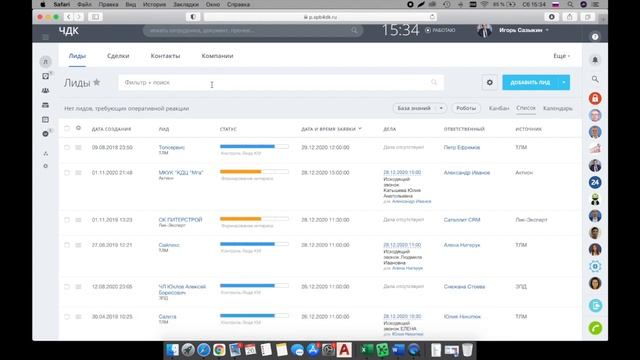This screenshot has height=360, width=640.
Task: Check the Топсервис lead row checkbox
Action: point(67,147)
